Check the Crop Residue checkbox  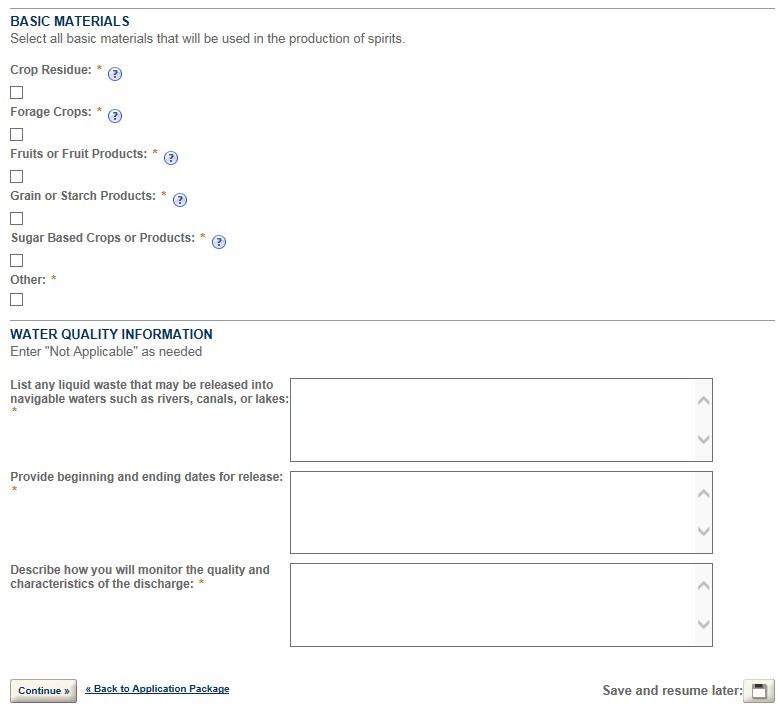point(17,93)
